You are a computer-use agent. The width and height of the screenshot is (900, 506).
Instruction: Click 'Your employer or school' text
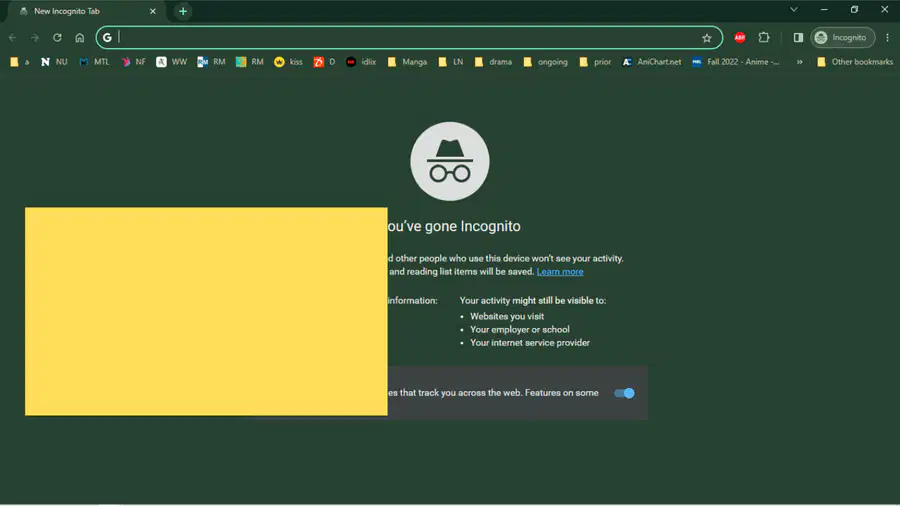[x=519, y=329]
